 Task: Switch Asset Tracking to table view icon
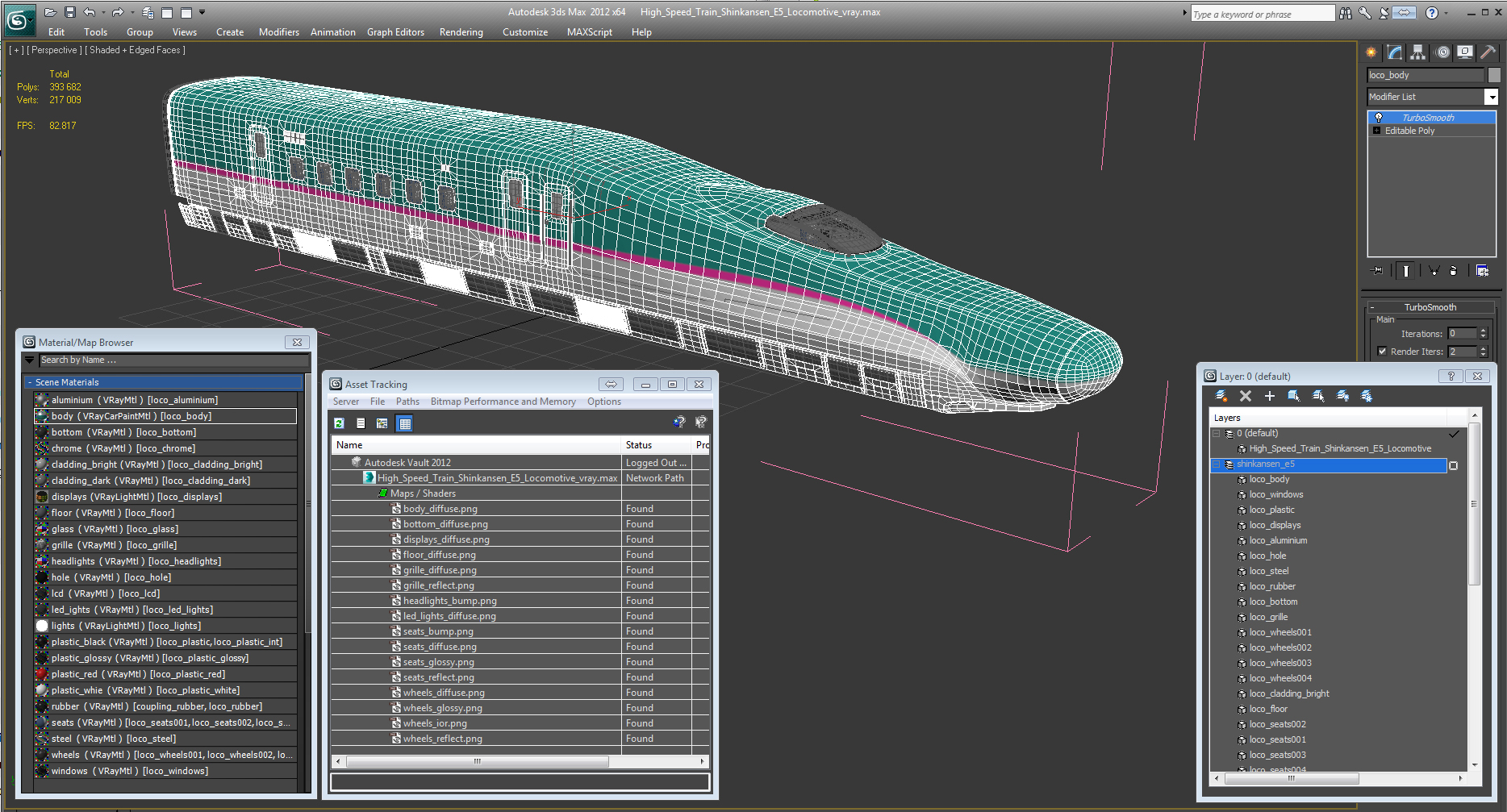click(x=405, y=423)
